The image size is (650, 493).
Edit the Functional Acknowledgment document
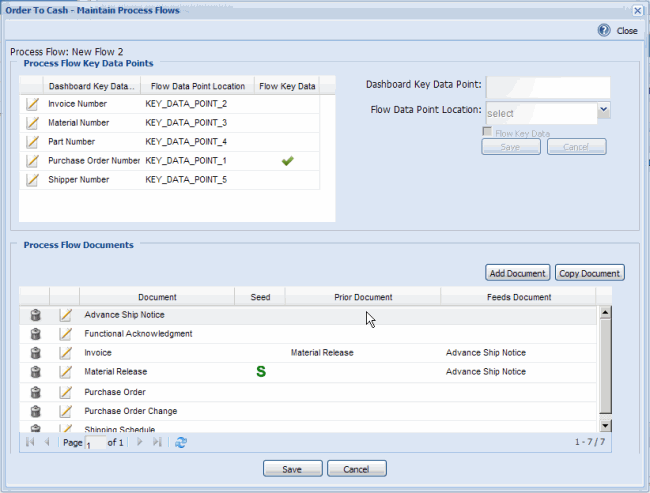tap(65, 334)
